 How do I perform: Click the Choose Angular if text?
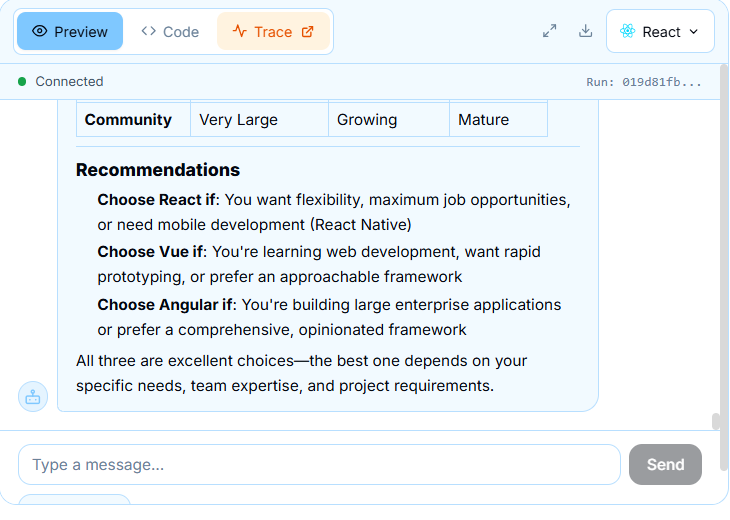pos(167,305)
